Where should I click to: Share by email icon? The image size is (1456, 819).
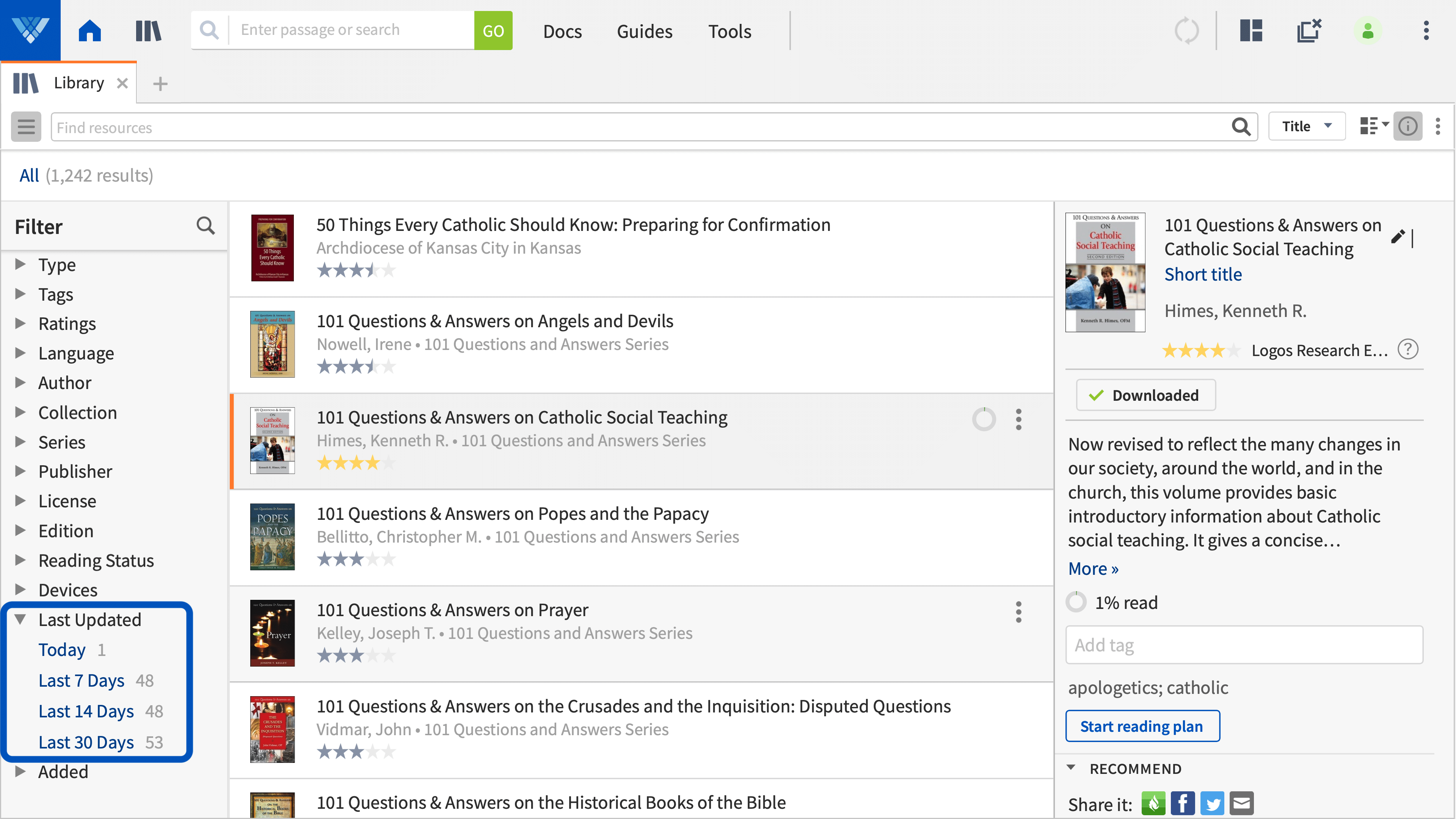point(1242,803)
